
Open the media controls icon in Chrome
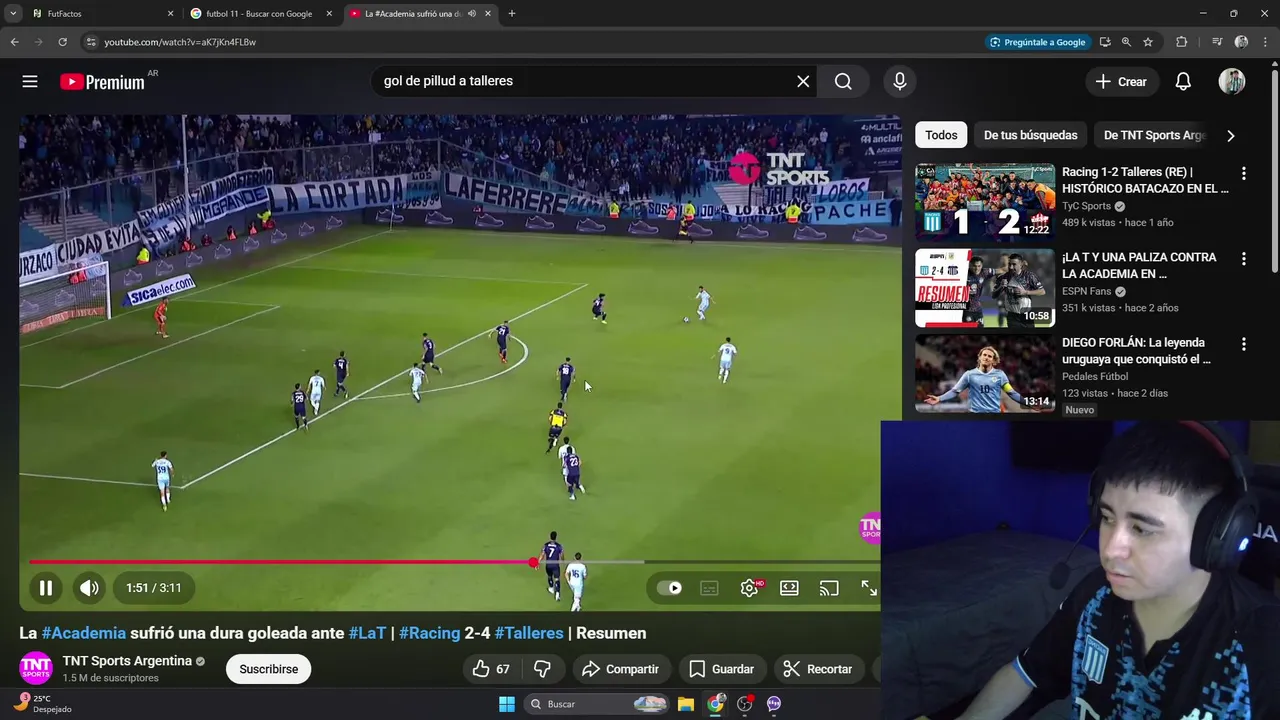coord(1217,42)
